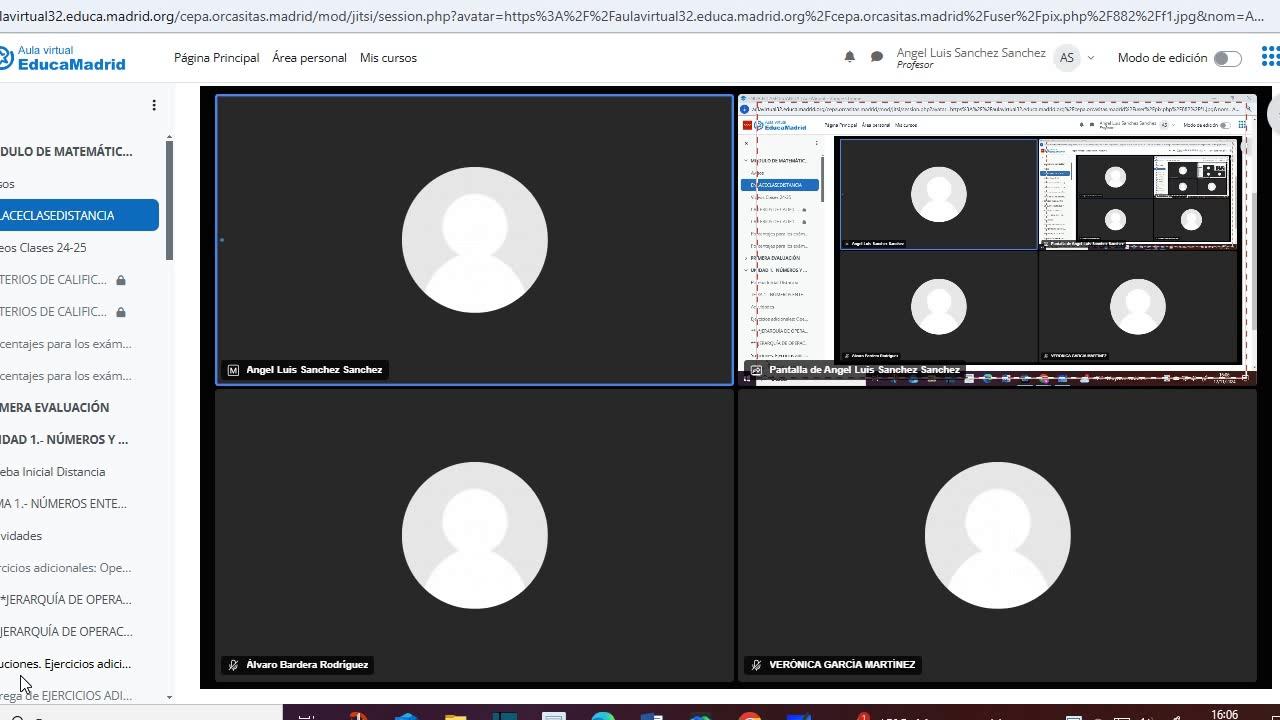This screenshot has width=1280, height=720.
Task: Open Mis cursos in the top navigation
Action: (x=388, y=58)
